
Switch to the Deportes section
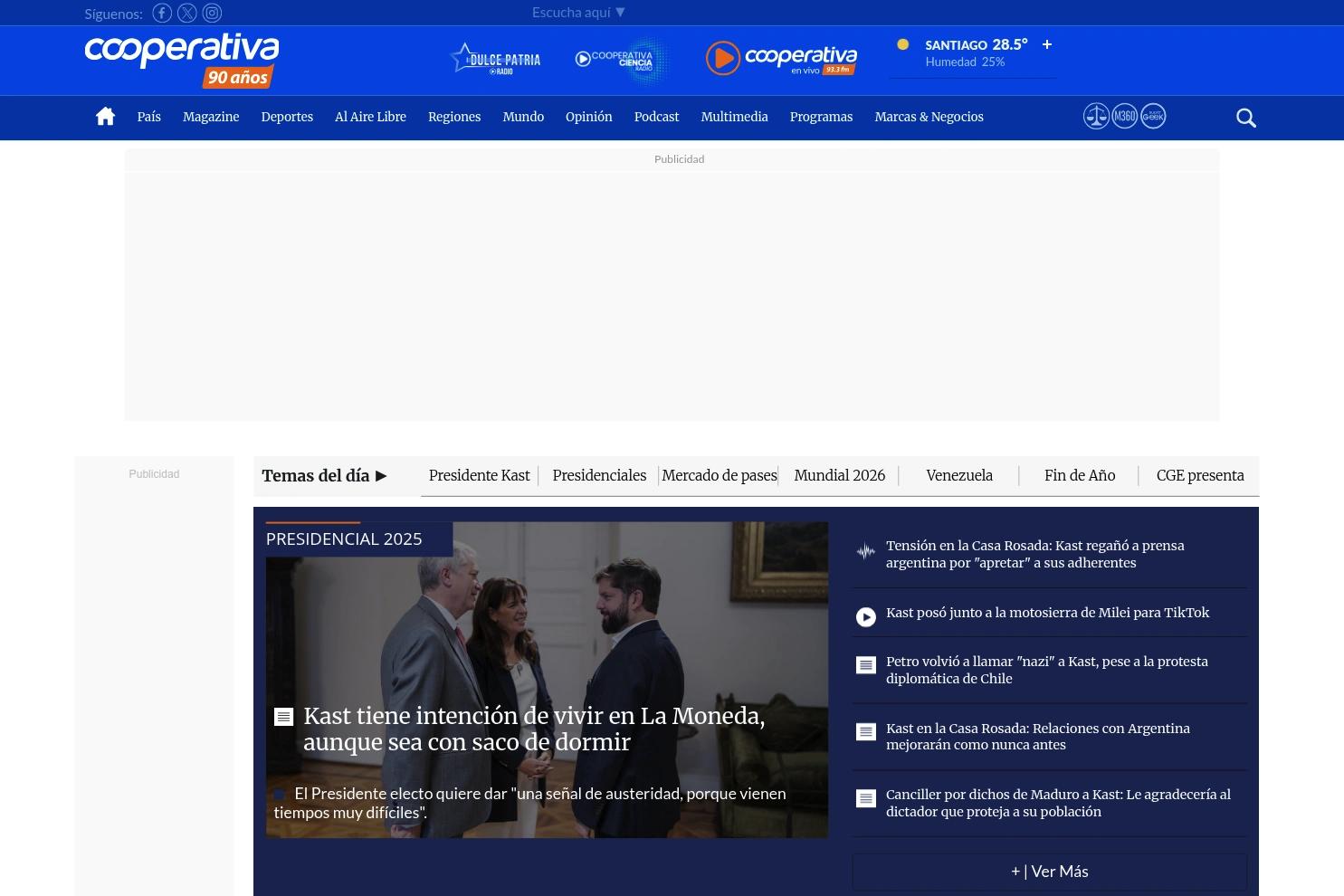(x=287, y=117)
